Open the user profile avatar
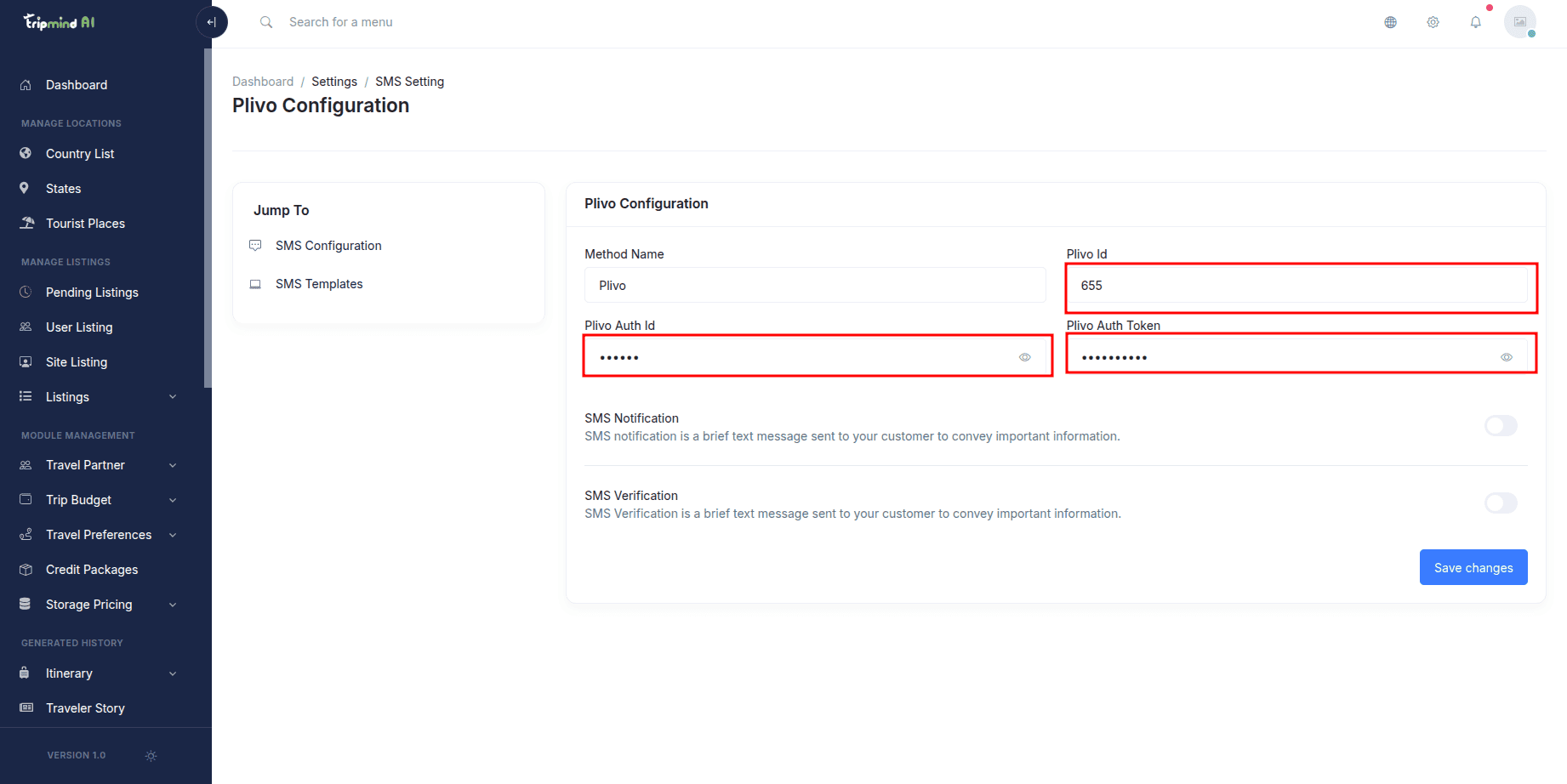 pyautogui.click(x=1519, y=22)
